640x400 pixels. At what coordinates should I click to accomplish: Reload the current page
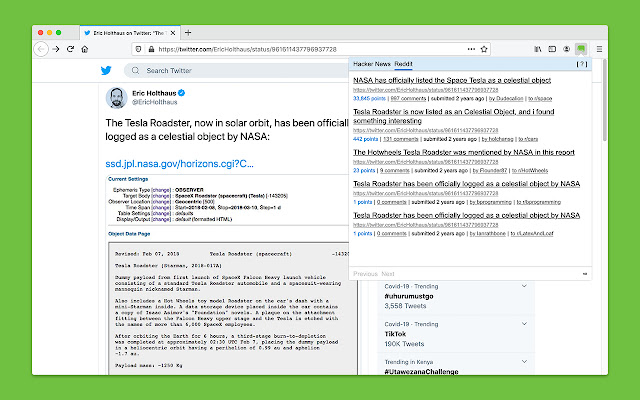tap(70, 49)
